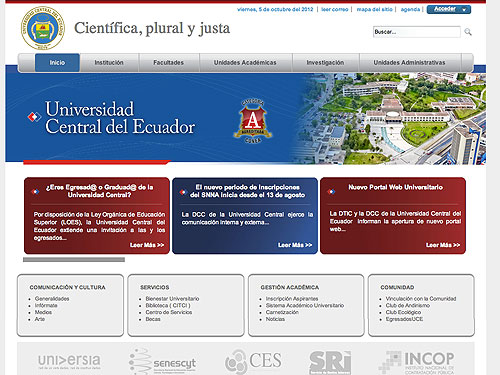Click the gray news slider bar
Screen dimensions: 500x375
tap(74, 260)
